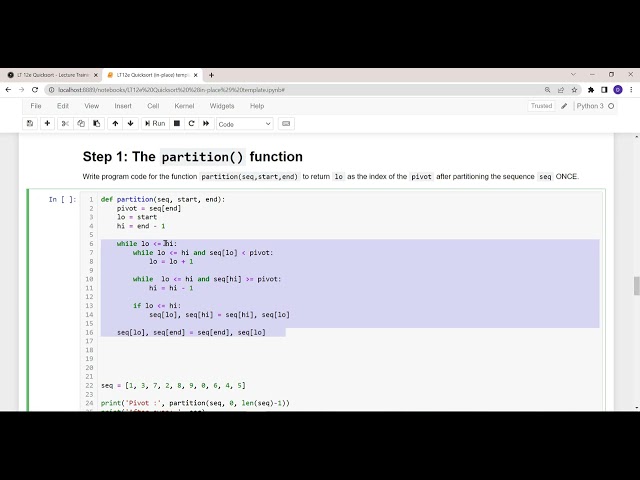Open the Chrome profile avatar

[618, 90]
